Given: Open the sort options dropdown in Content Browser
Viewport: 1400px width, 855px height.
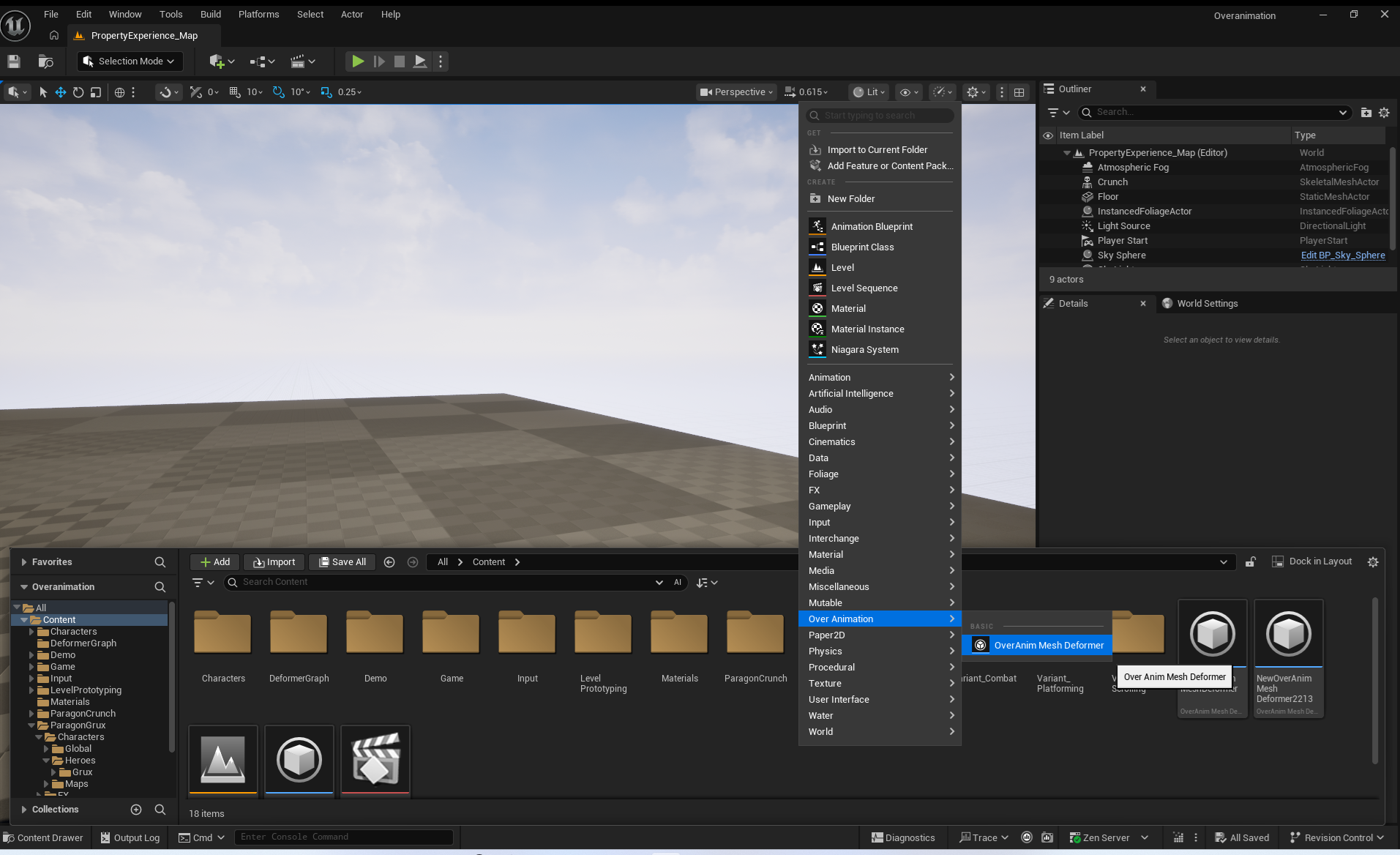Looking at the screenshot, I should (x=707, y=583).
